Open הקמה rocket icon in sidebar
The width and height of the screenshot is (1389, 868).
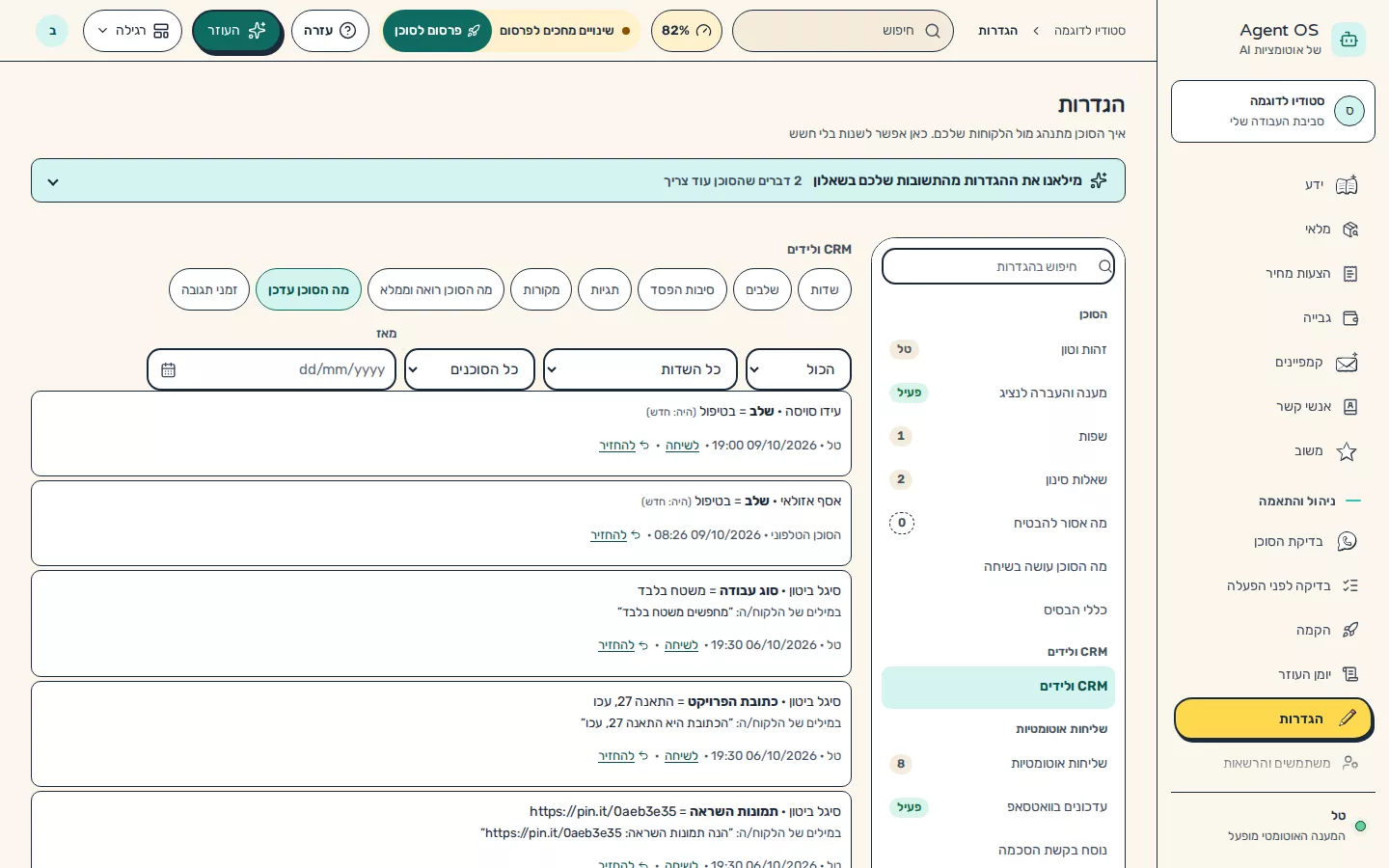click(x=1349, y=630)
